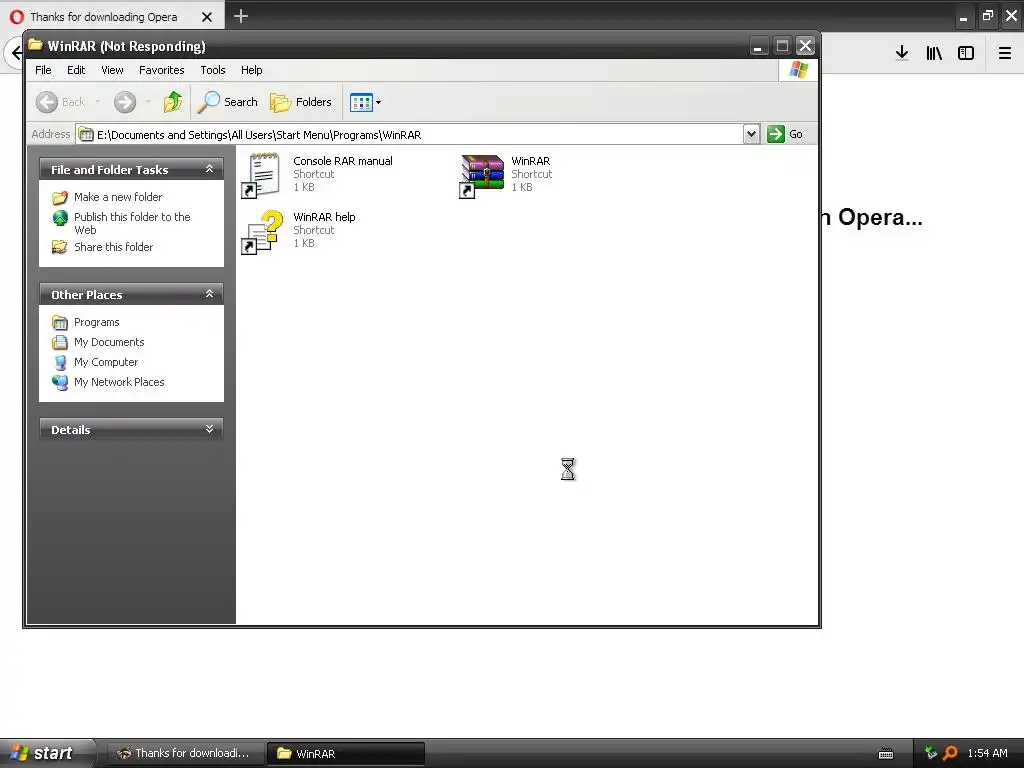
Task: Collapse the Other Places panel
Action: (x=209, y=294)
